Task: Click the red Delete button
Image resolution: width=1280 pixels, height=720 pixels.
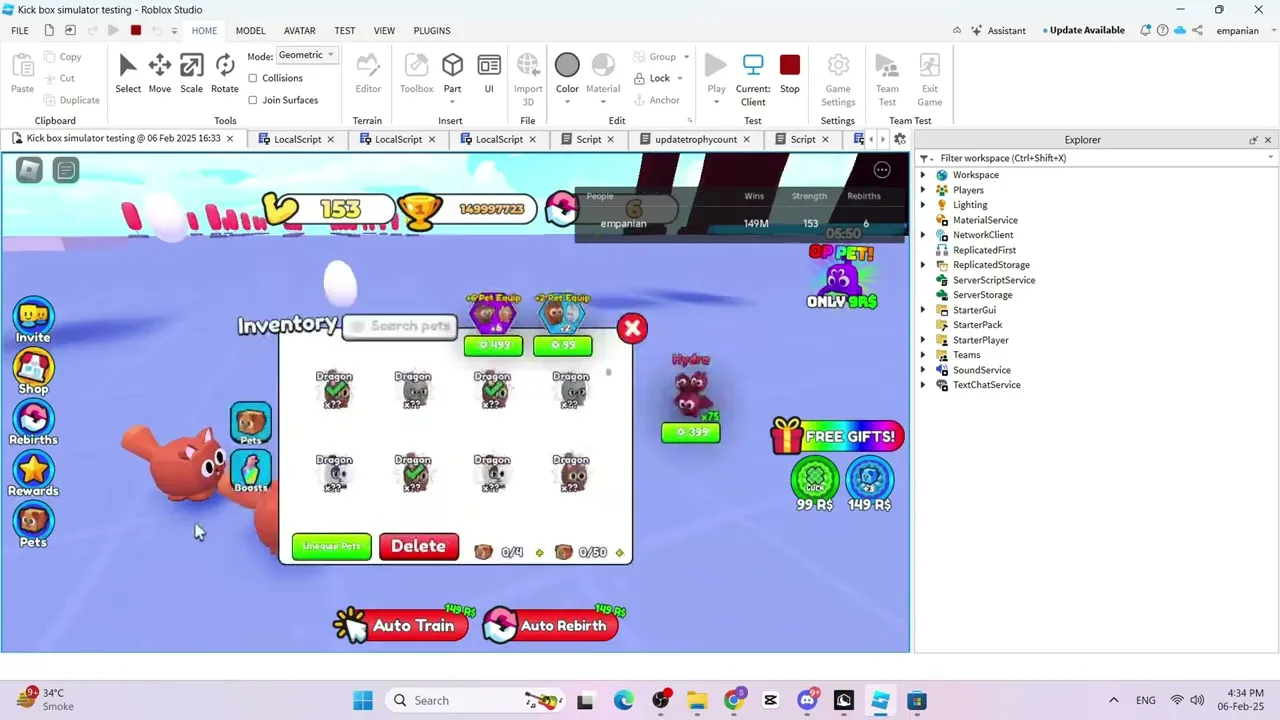Action: tap(418, 546)
